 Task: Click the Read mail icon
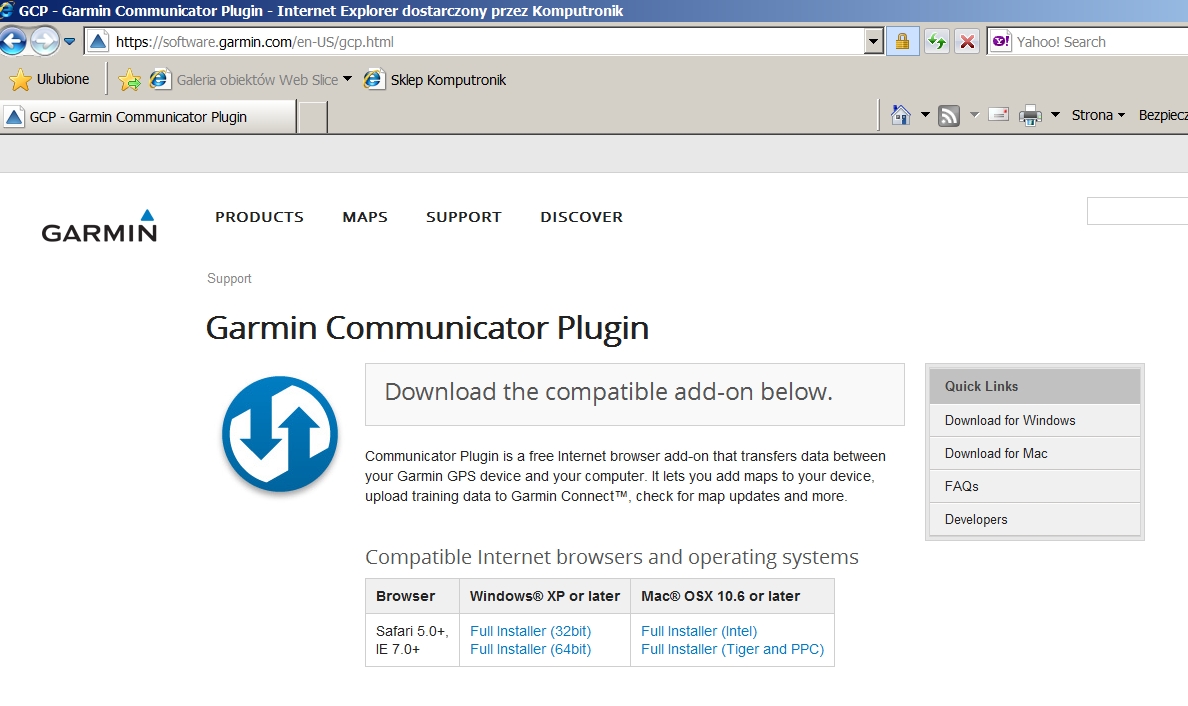click(x=999, y=115)
